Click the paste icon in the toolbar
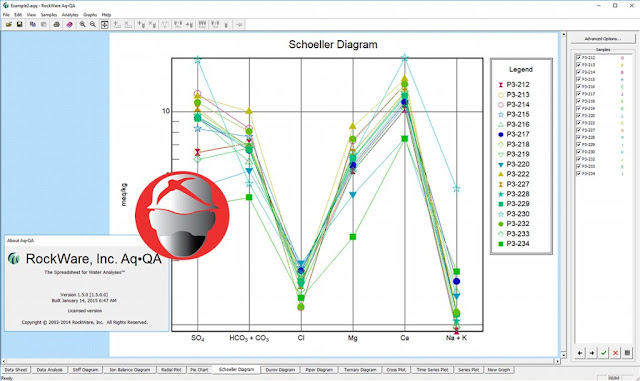This screenshot has height=381, width=640. click(x=43, y=25)
